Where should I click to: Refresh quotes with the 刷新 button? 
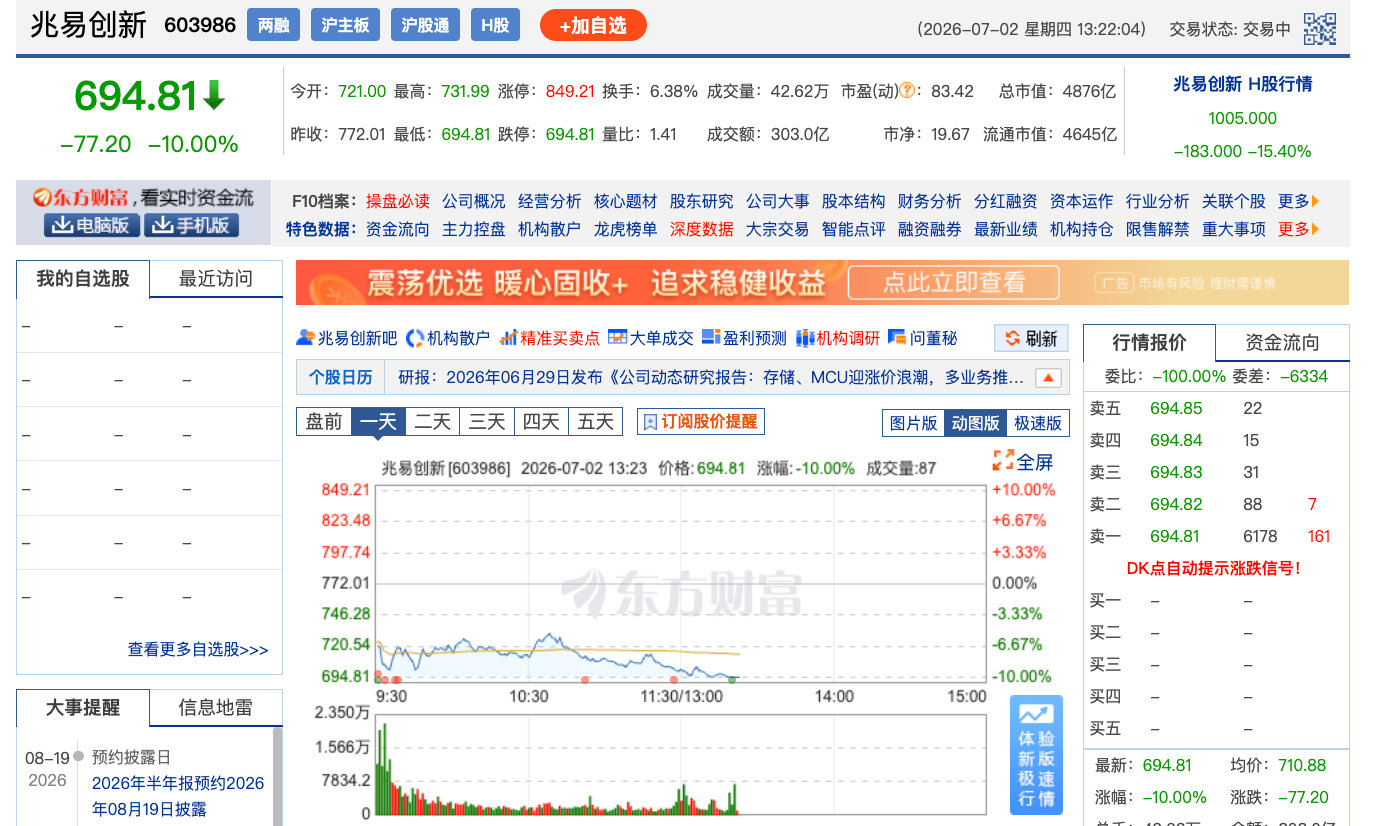click(x=1031, y=338)
